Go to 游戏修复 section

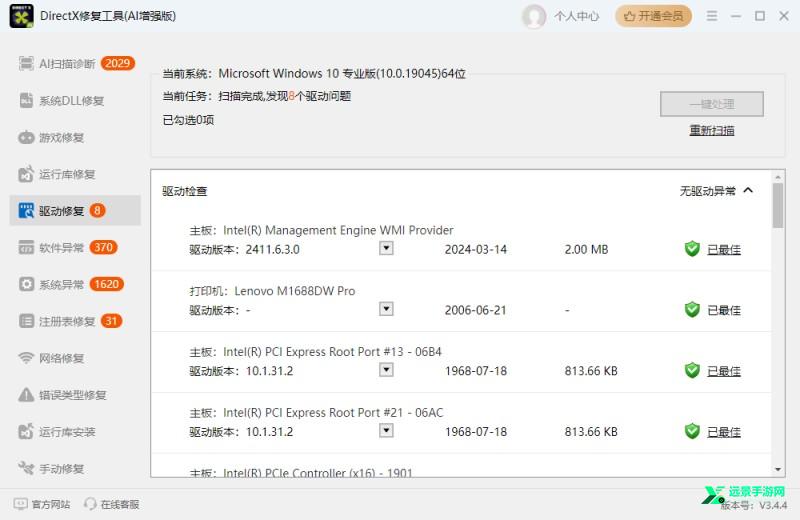(76, 137)
